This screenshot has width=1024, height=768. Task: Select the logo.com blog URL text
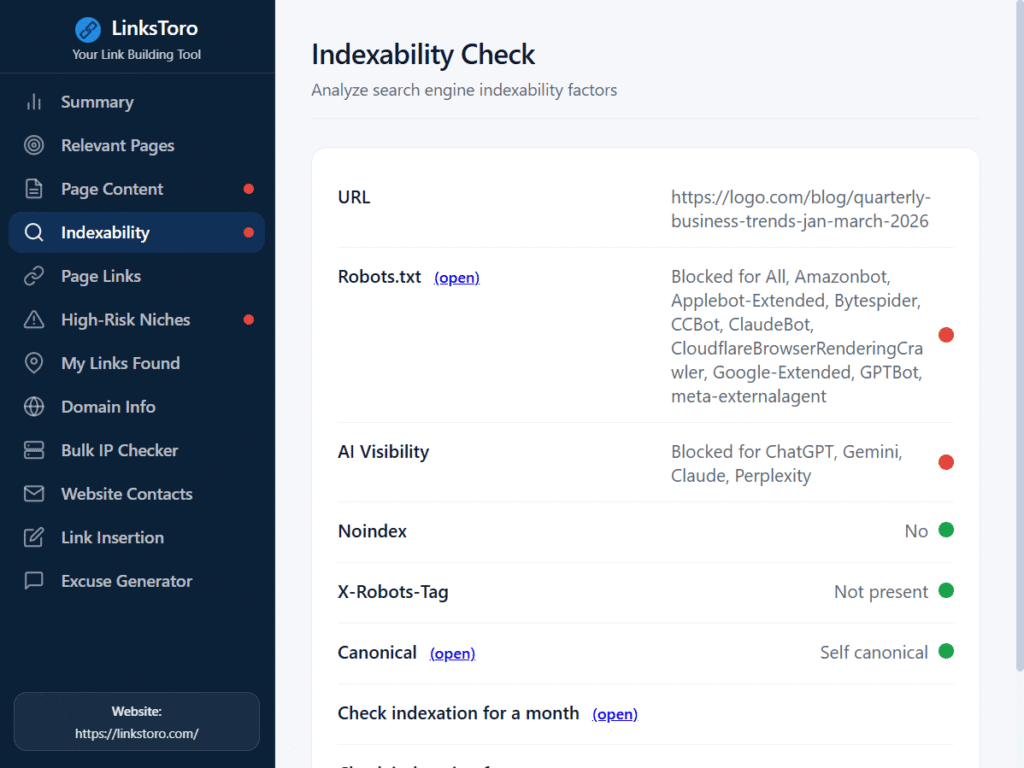point(801,209)
